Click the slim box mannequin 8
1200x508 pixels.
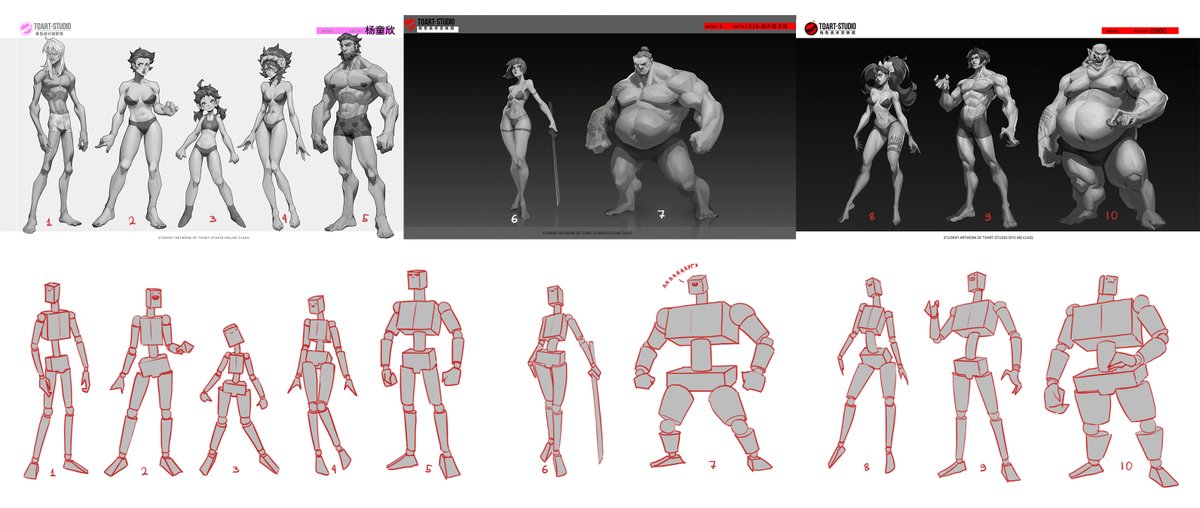[867, 373]
